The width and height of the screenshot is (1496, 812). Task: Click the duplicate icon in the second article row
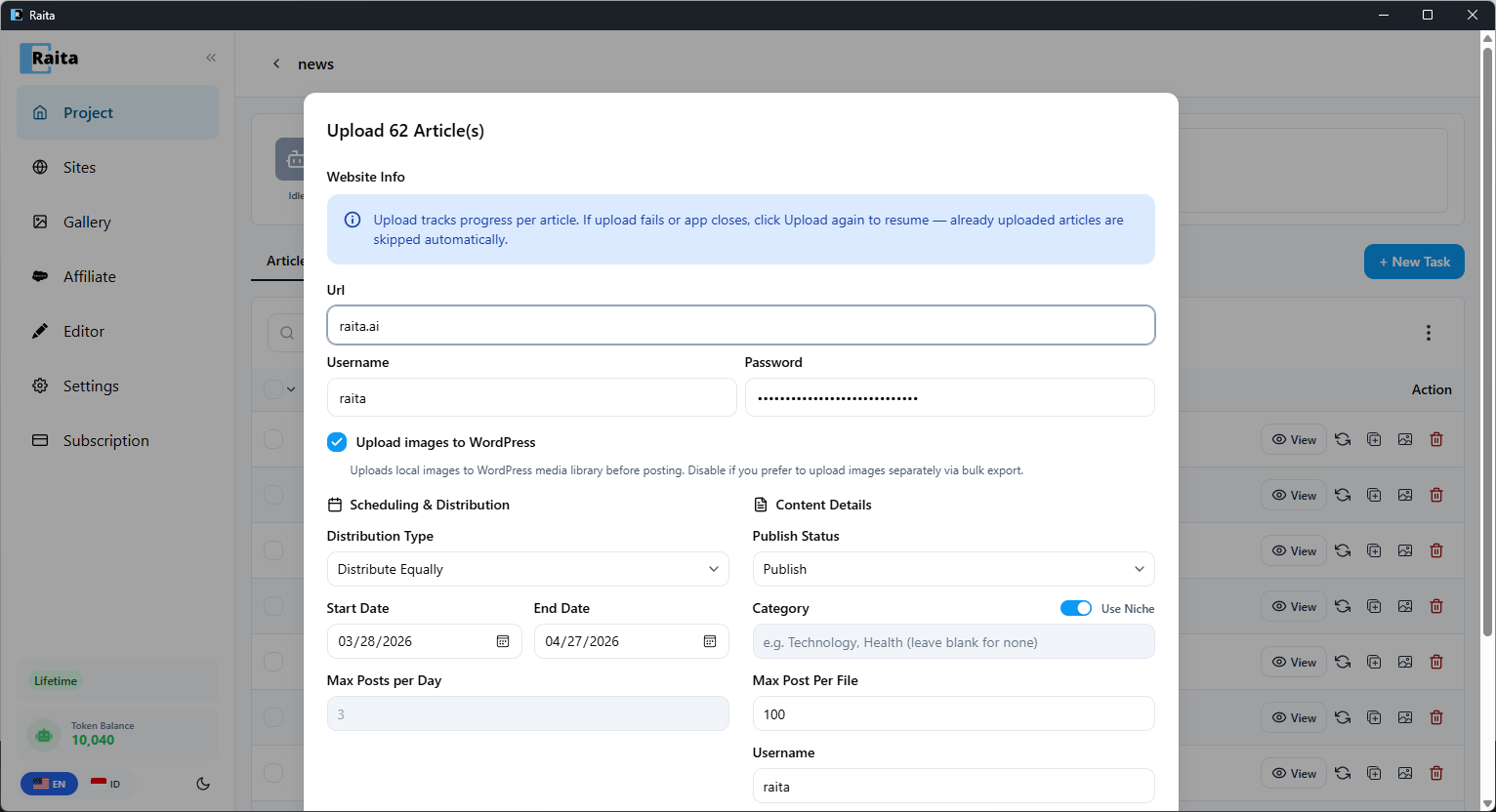point(1374,495)
